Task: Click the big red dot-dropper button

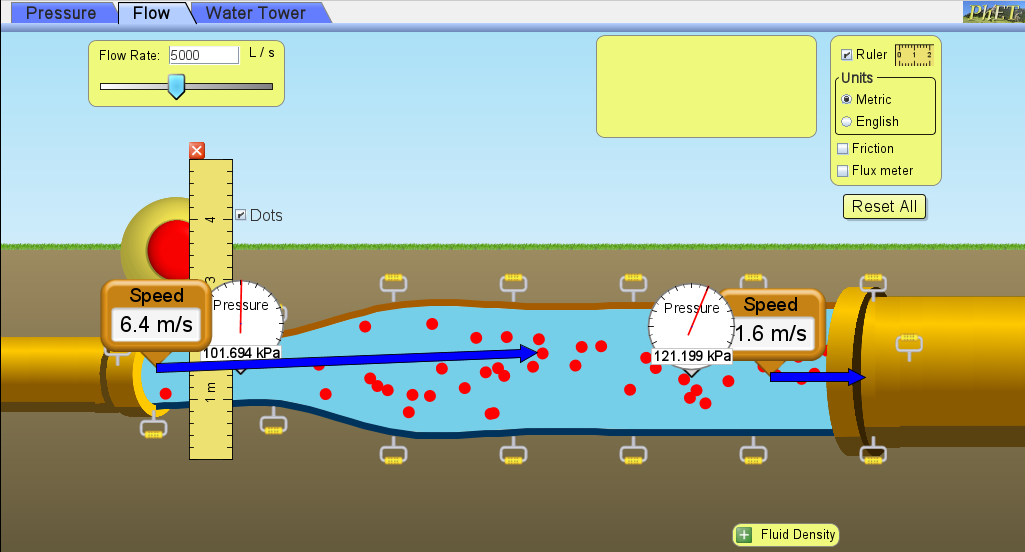Action: [170, 250]
